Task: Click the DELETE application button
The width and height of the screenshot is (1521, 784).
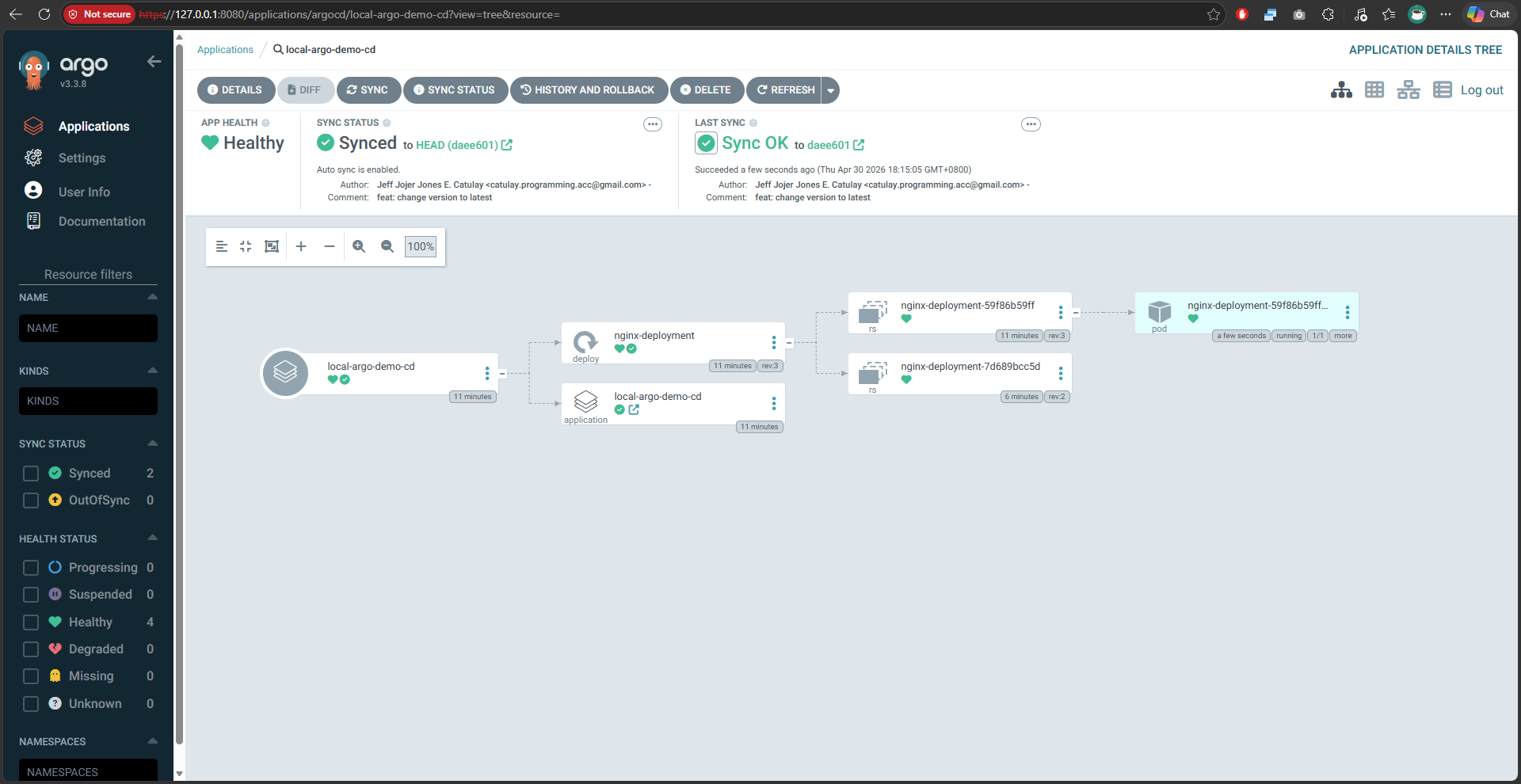Action: 707,89
